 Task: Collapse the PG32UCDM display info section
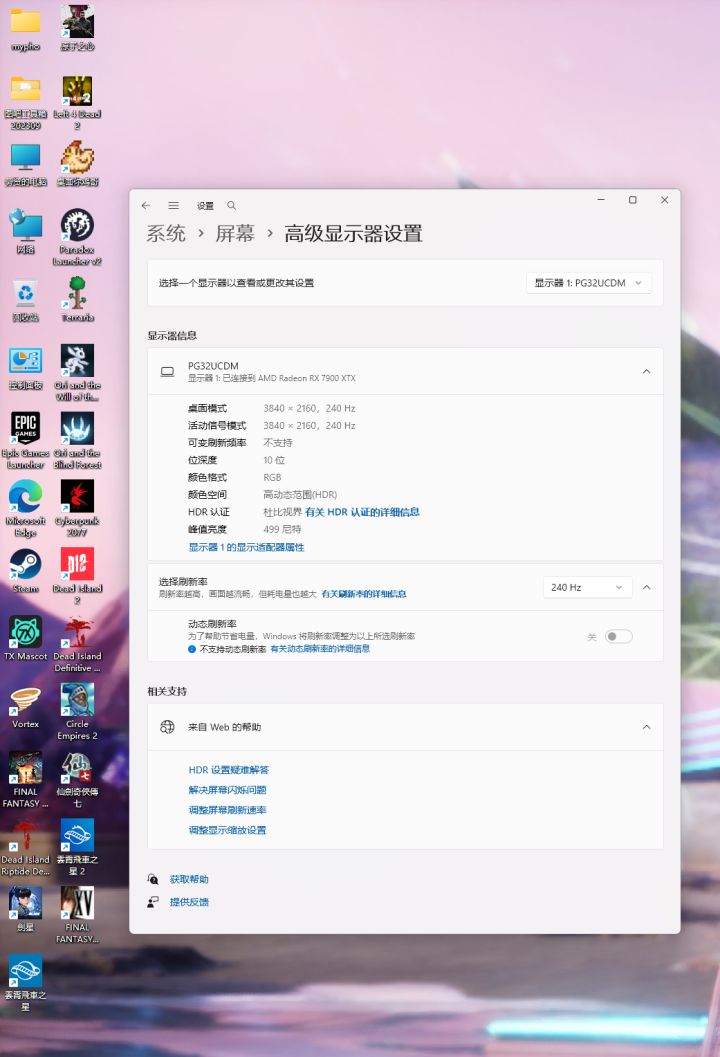tap(646, 371)
